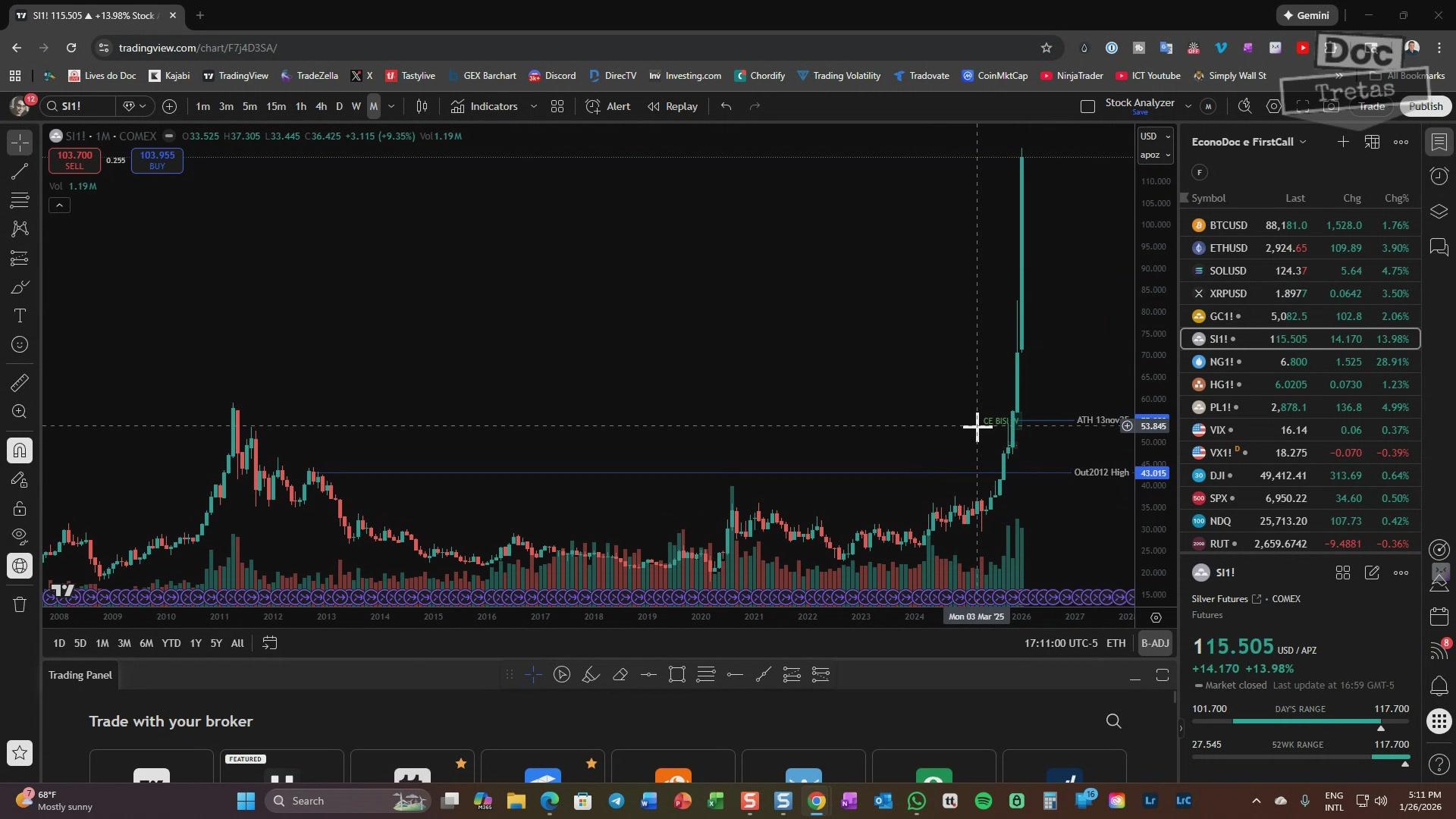
Task: Expand the EconoDoc e FirstCall watchlist dropdown
Action: [x=1303, y=142]
